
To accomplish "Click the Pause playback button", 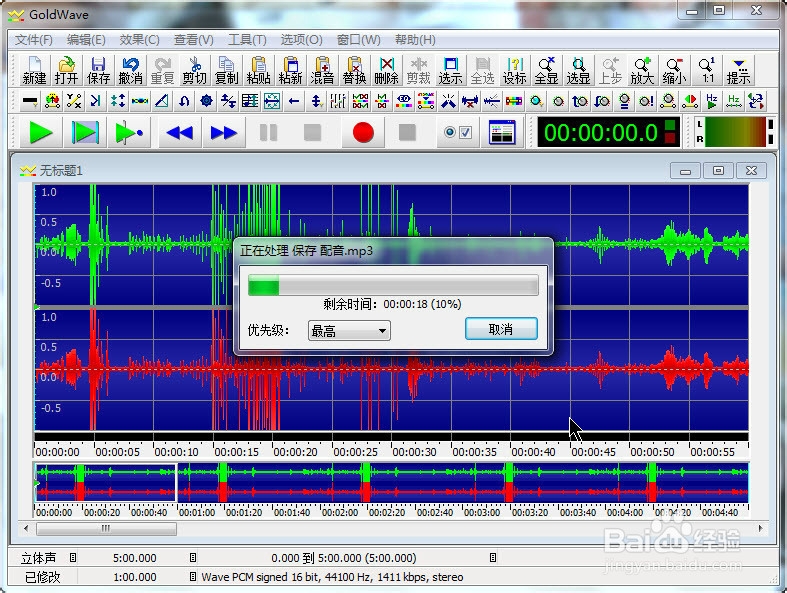I will [x=269, y=133].
